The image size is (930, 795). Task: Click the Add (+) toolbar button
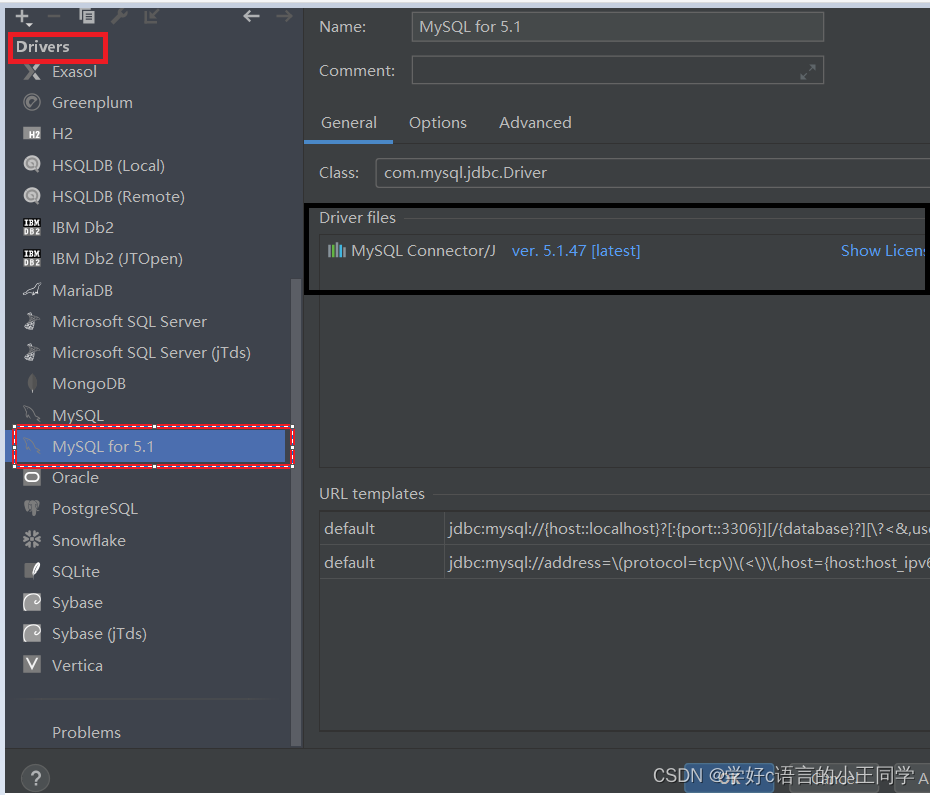pyautogui.click(x=22, y=17)
